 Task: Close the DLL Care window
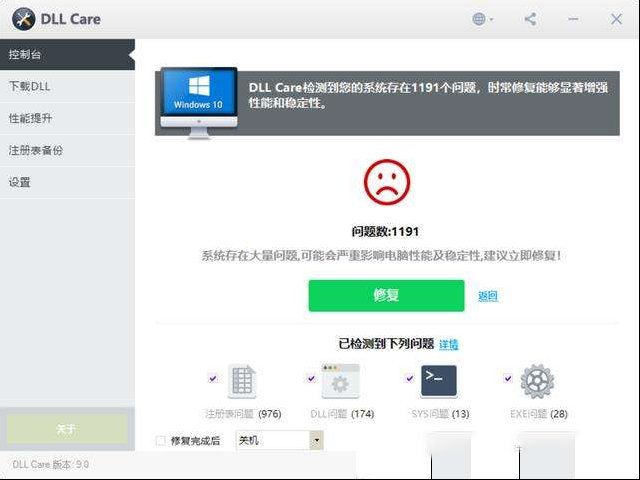click(616, 19)
